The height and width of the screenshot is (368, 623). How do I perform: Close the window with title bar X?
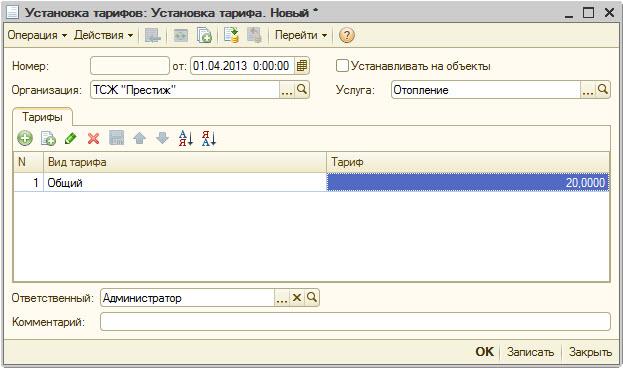609,13
